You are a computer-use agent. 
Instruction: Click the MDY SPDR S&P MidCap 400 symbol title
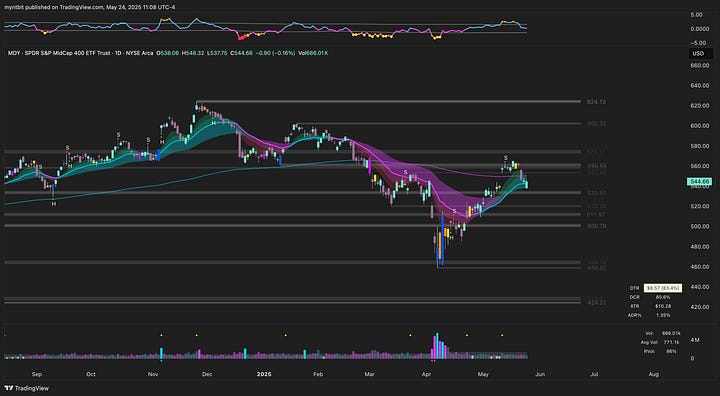click(x=81, y=53)
